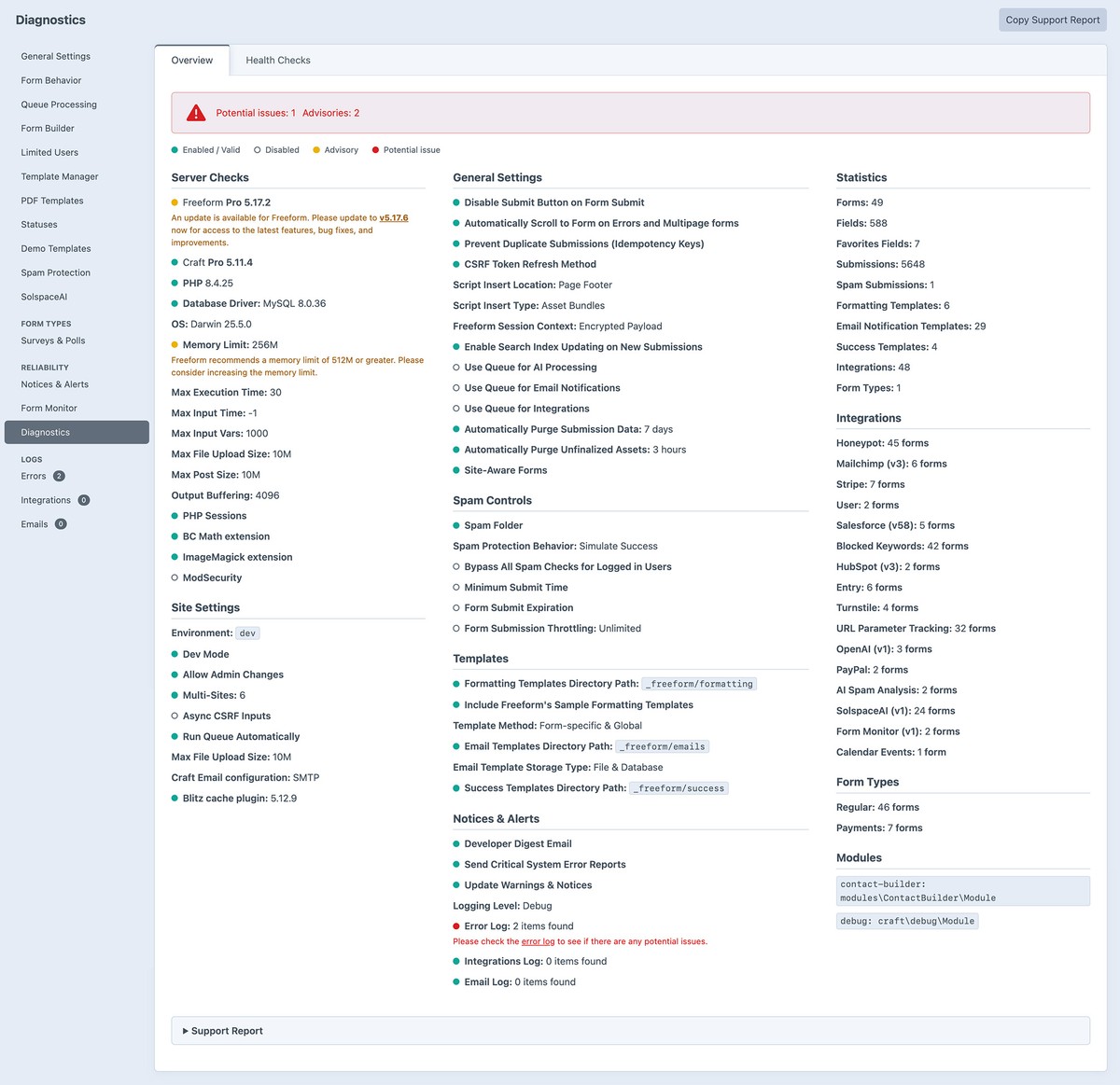Select Diagnostics in sidebar
Viewport: 1120px width, 1085px height.
pos(77,432)
